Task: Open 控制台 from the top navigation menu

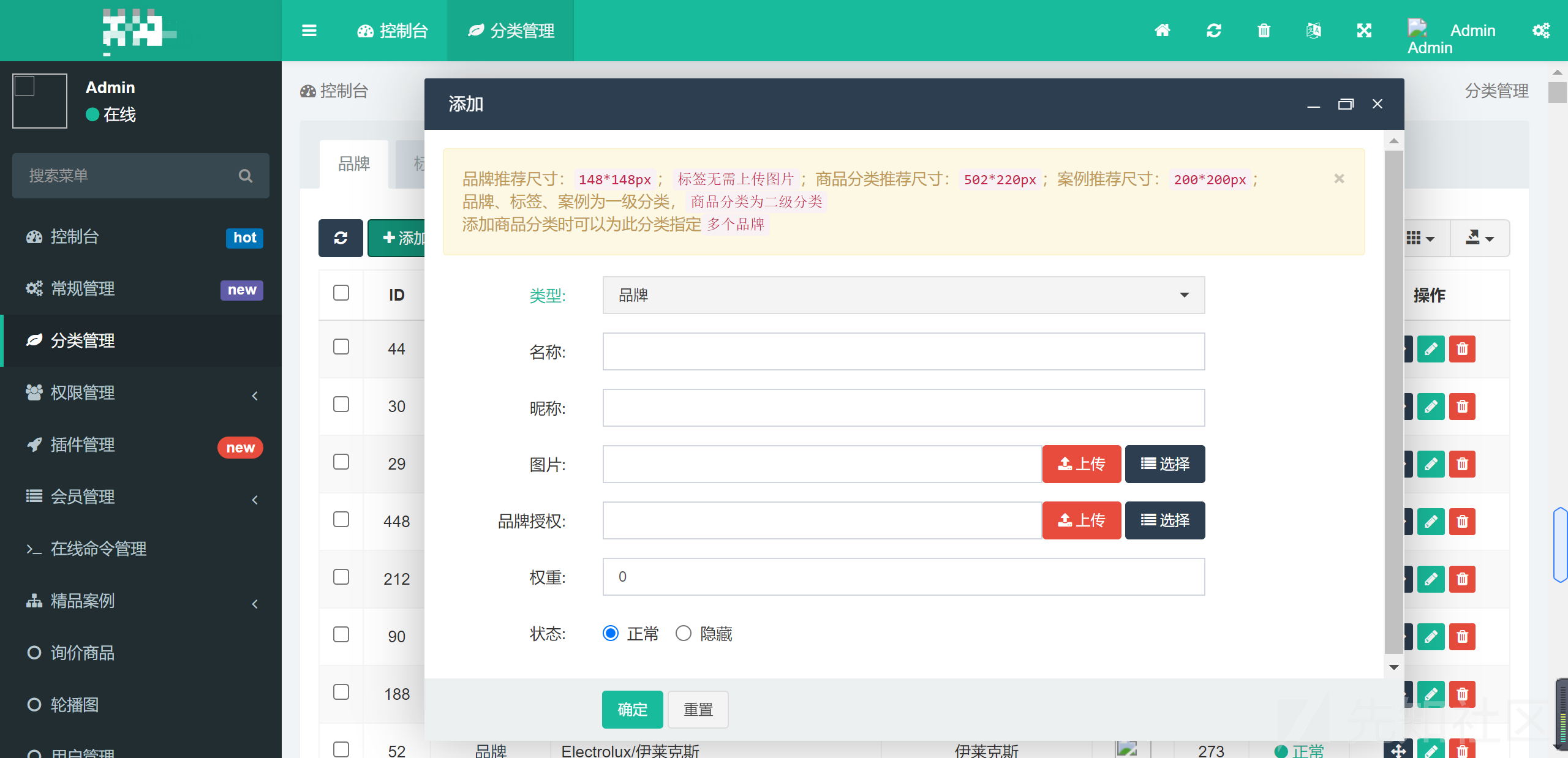Action: 392,30
